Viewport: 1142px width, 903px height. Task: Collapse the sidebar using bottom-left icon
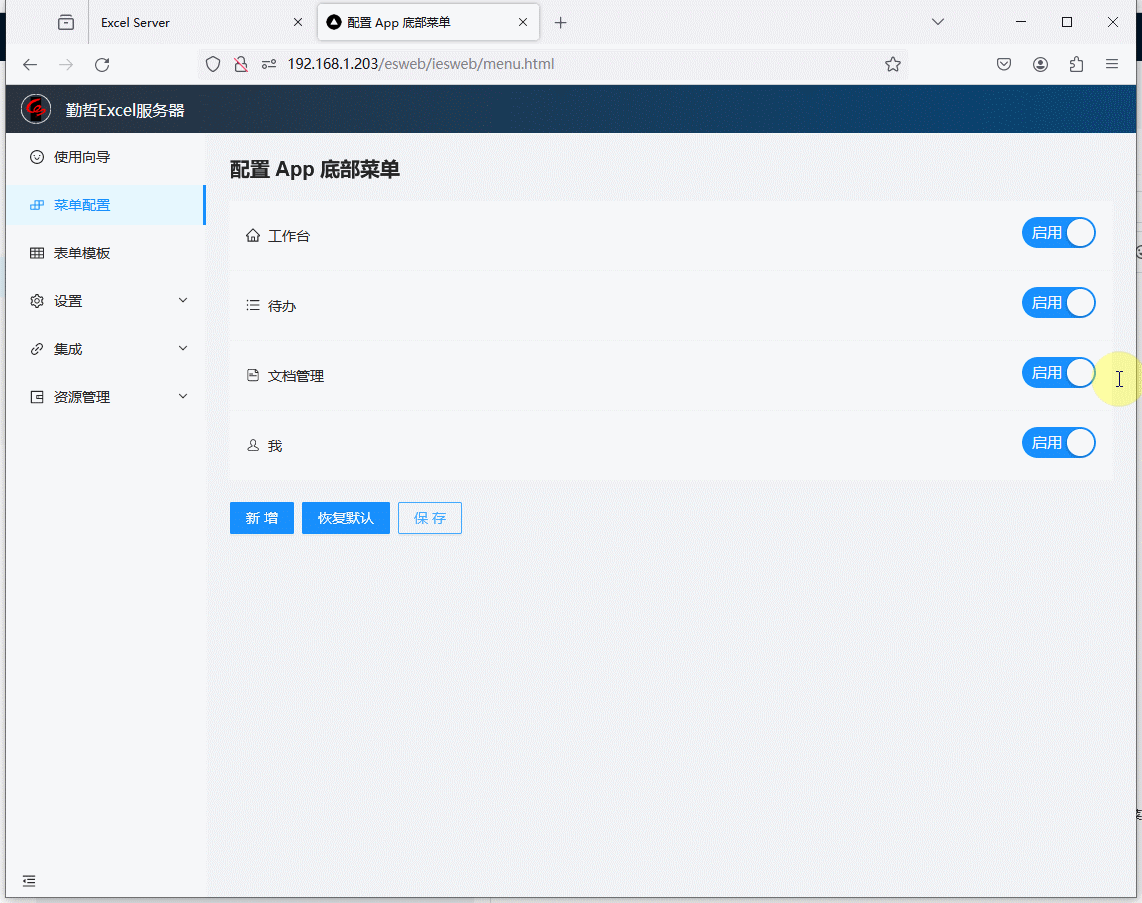[x=29, y=881]
